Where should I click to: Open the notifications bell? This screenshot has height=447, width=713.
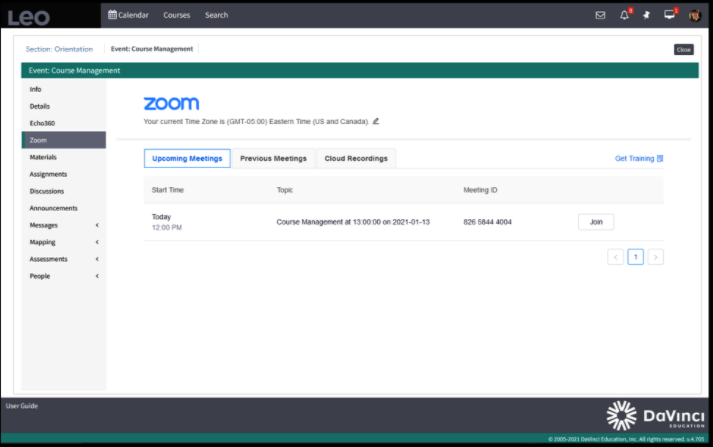(x=625, y=15)
